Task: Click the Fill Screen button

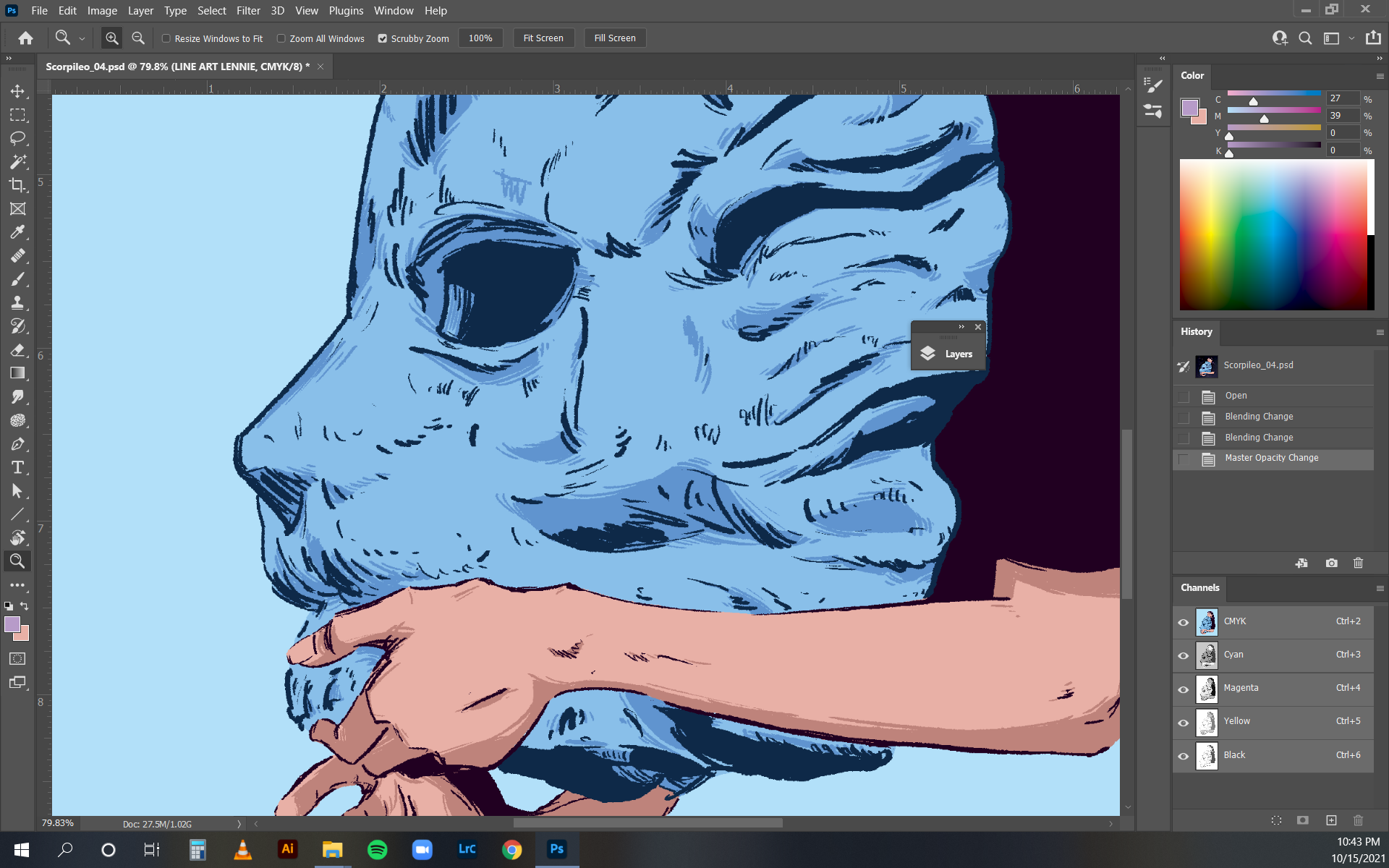Action: coord(615,38)
